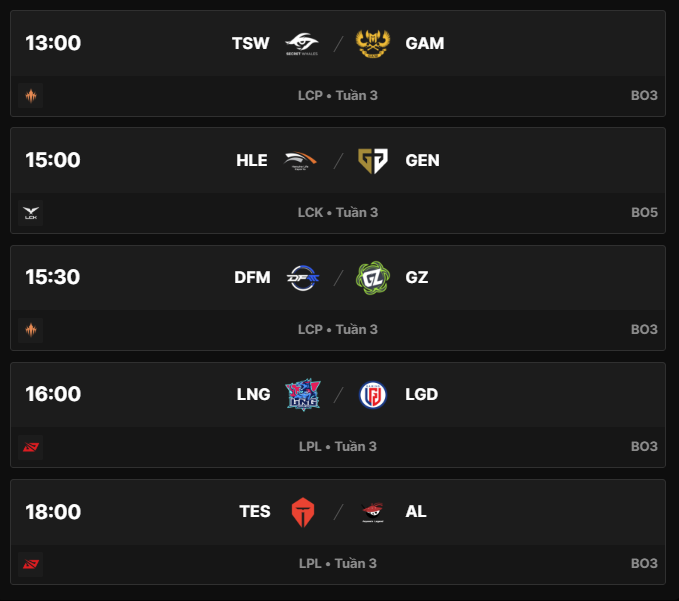The image size is (679, 601).
Task: Click "LPL • Tuần 3" under TES match
Action: [338, 564]
